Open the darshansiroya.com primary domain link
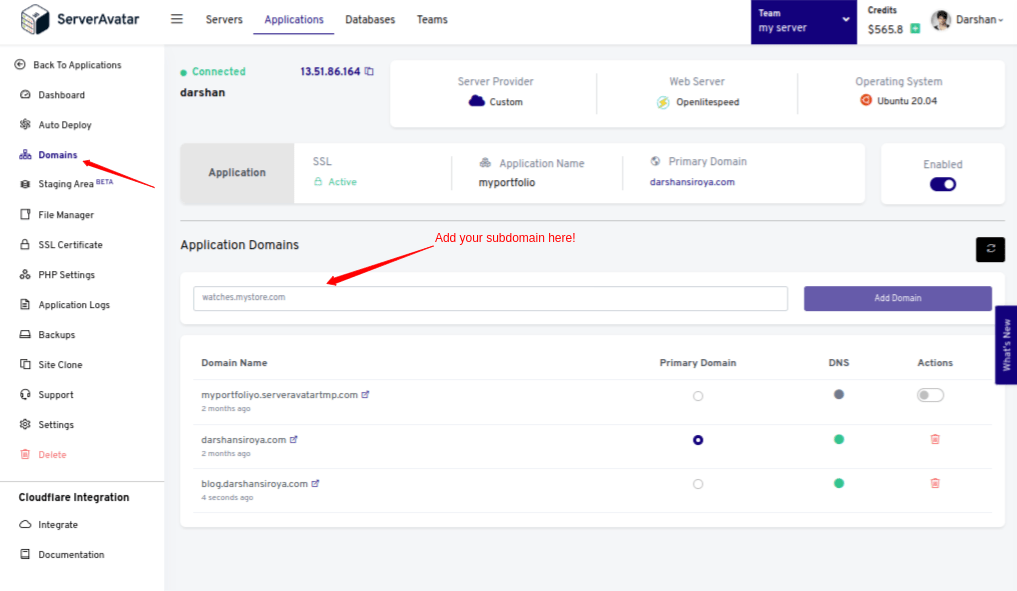This screenshot has height=591, width=1017. click(692, 182)
